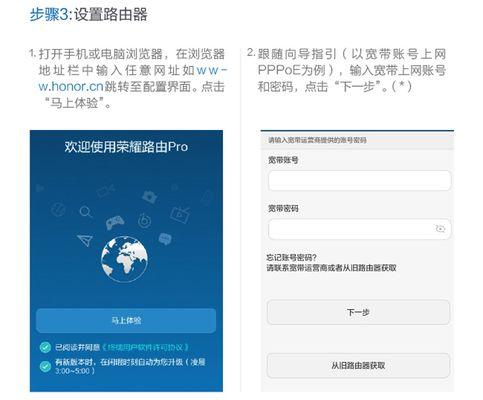Click the 请联系宽带运营商或者从旧路由器获取 hint

tap(331, 268)
